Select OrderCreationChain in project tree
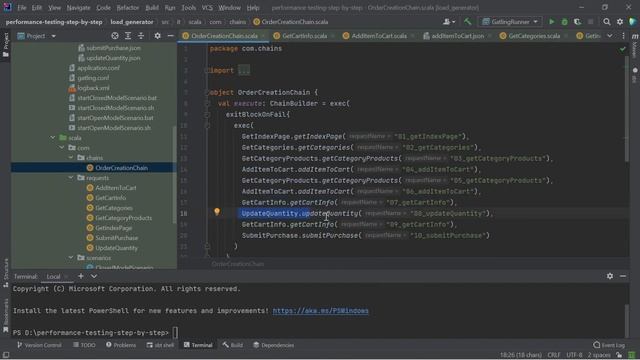 [x=121, y=168]
